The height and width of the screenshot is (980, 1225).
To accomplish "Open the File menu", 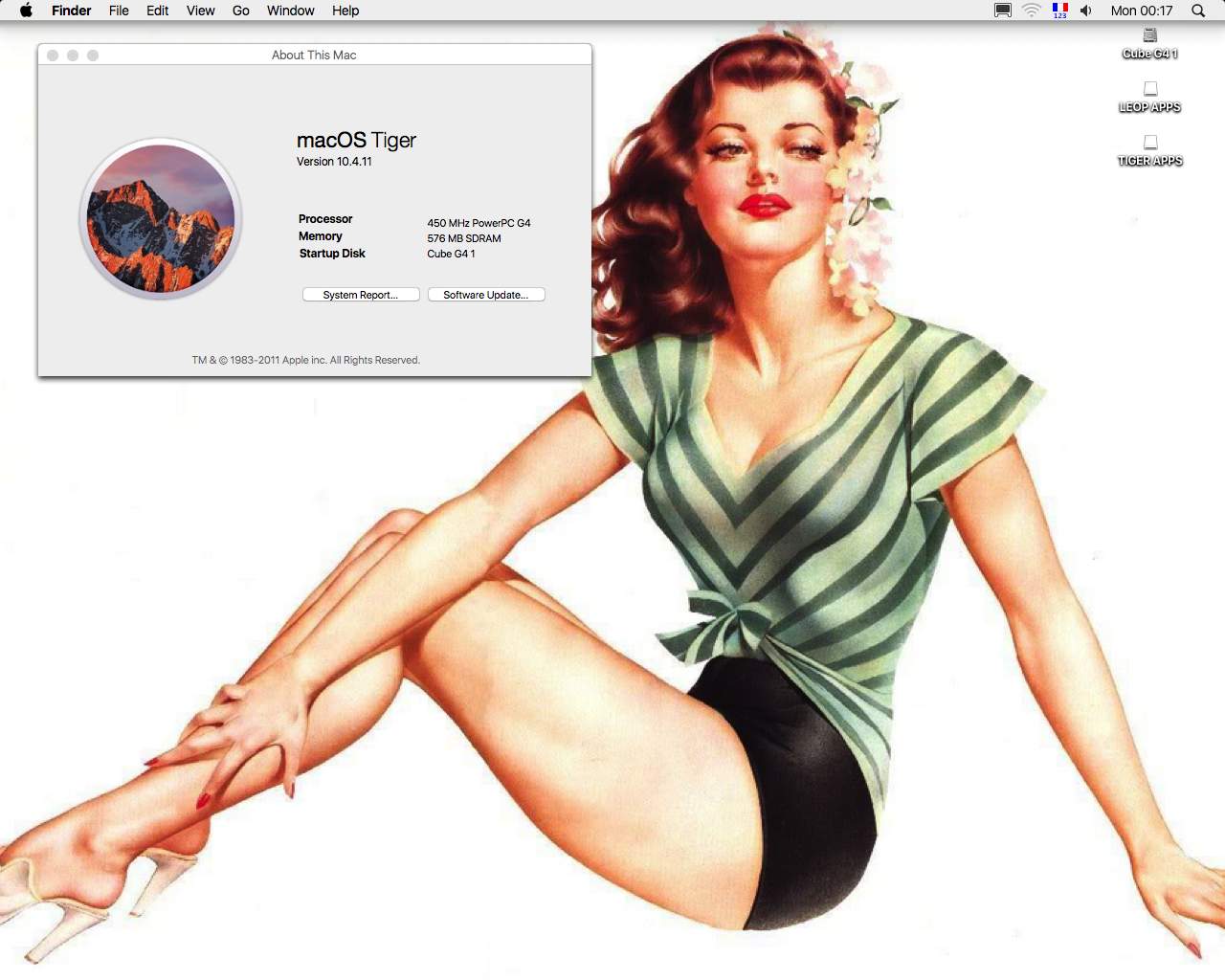I will [x=119, y=11].
